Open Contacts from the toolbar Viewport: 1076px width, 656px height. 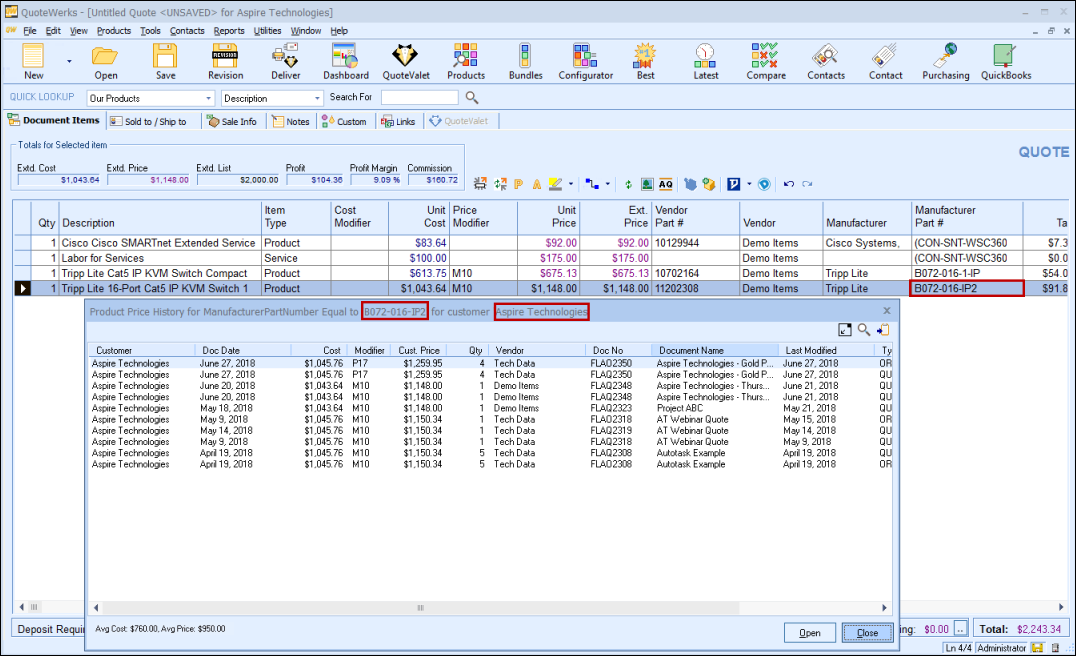coord(826,62)
